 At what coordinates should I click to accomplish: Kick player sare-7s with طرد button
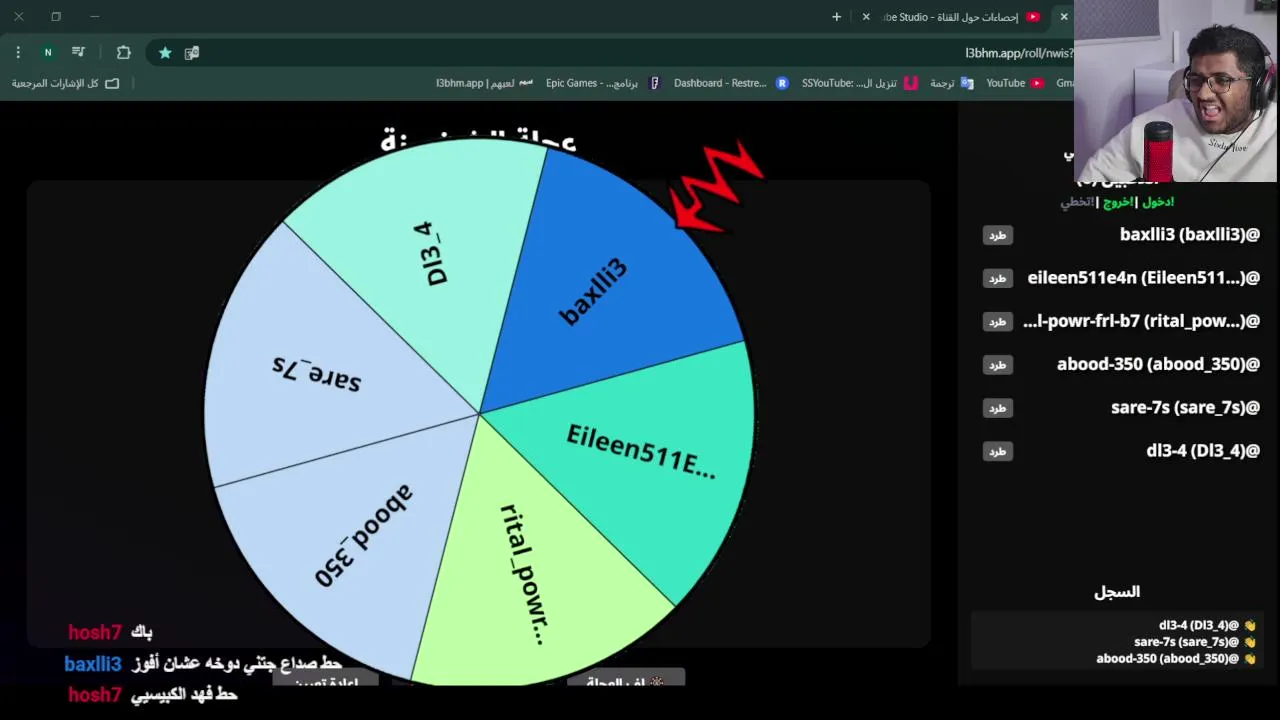point(997,408)
